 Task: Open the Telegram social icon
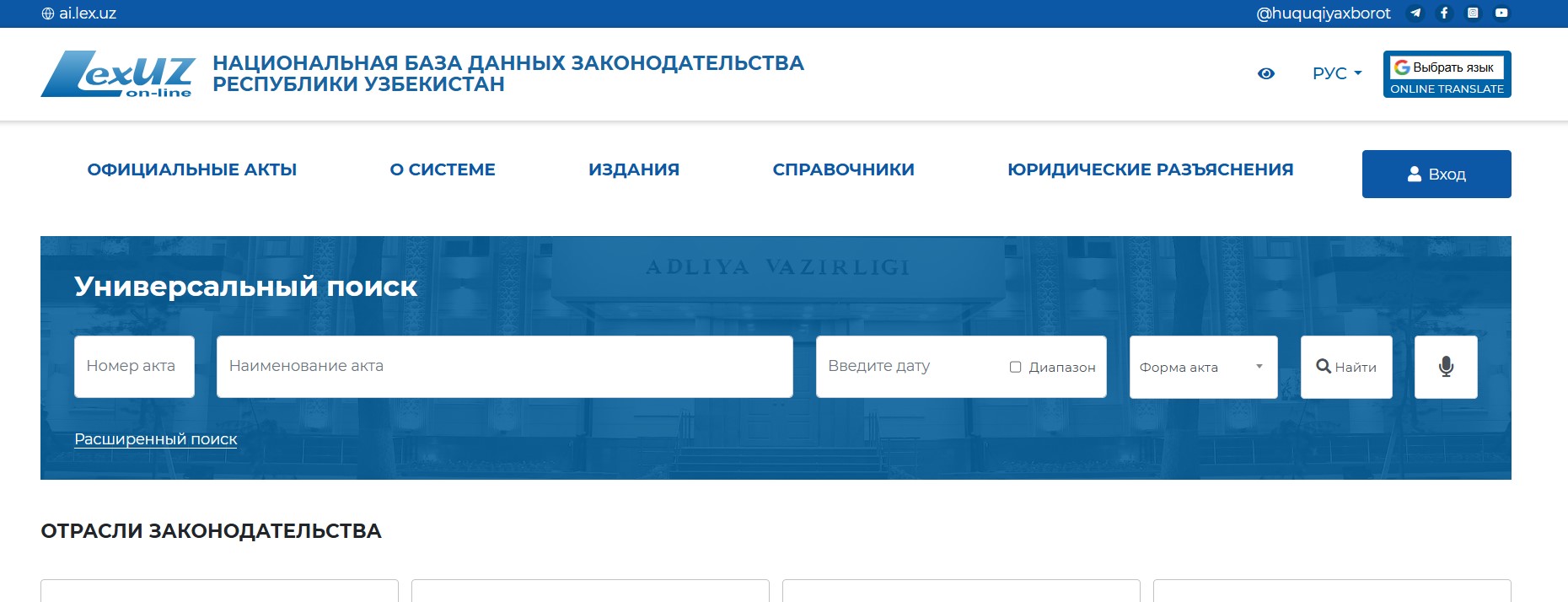click(x=1415, y=13)
